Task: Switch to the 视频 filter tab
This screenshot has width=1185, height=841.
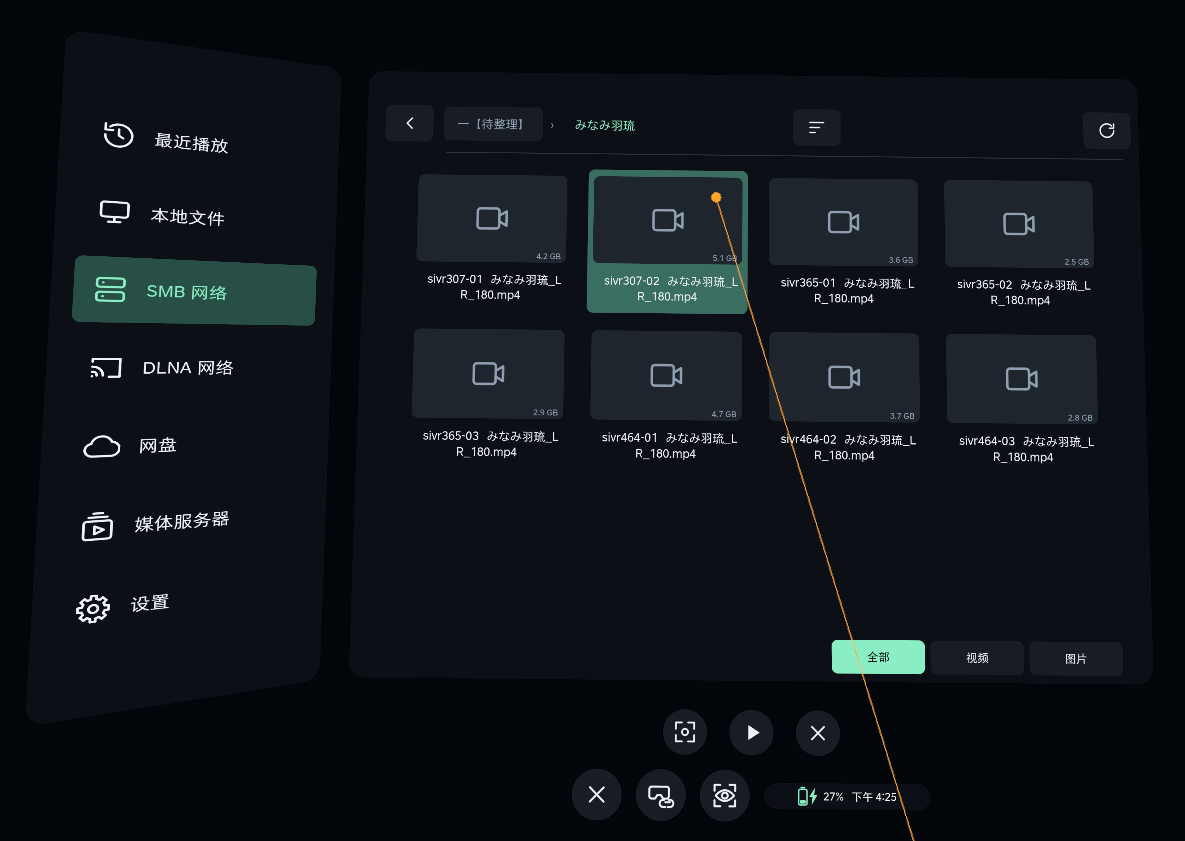Action: (977, 658)
